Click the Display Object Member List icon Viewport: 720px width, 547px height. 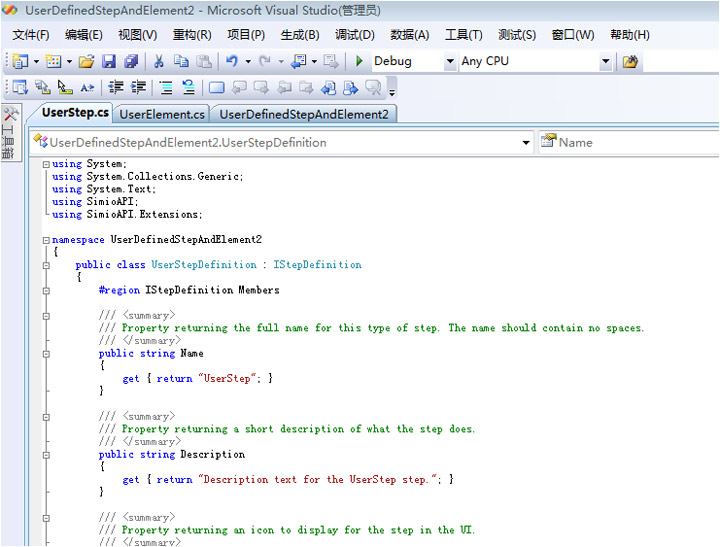point(20,87)
